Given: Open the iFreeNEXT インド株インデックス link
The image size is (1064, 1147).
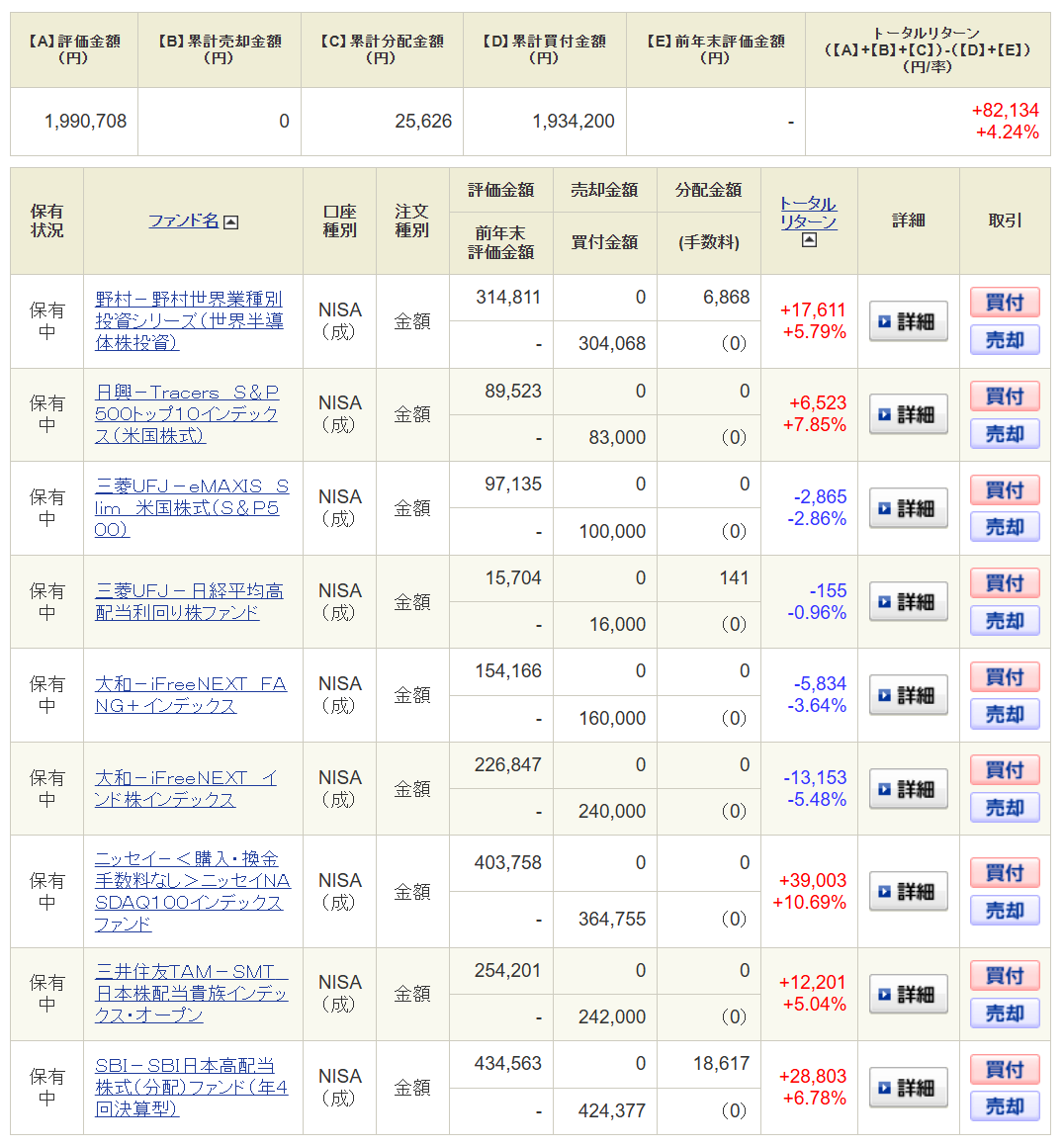Looking at the screenshot, I should [x=186, y=788].
